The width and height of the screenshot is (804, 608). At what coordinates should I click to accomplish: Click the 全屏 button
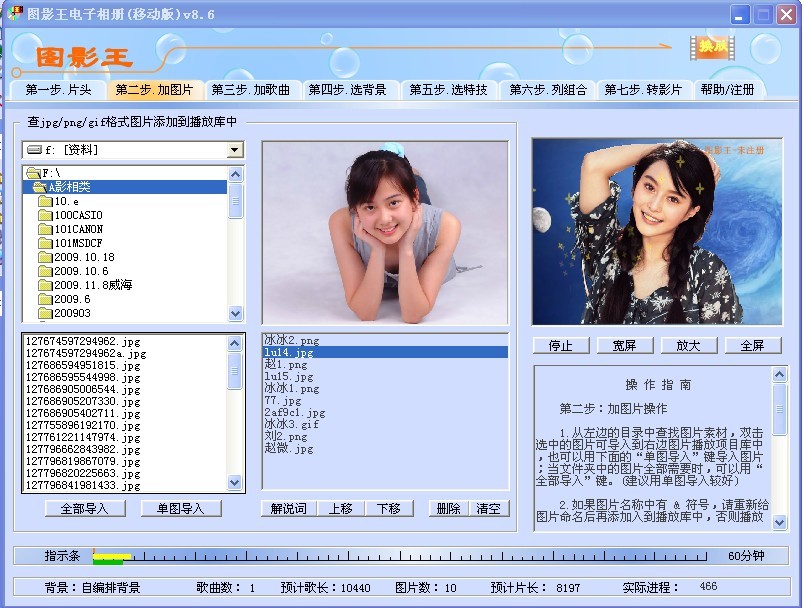[753, 346]
